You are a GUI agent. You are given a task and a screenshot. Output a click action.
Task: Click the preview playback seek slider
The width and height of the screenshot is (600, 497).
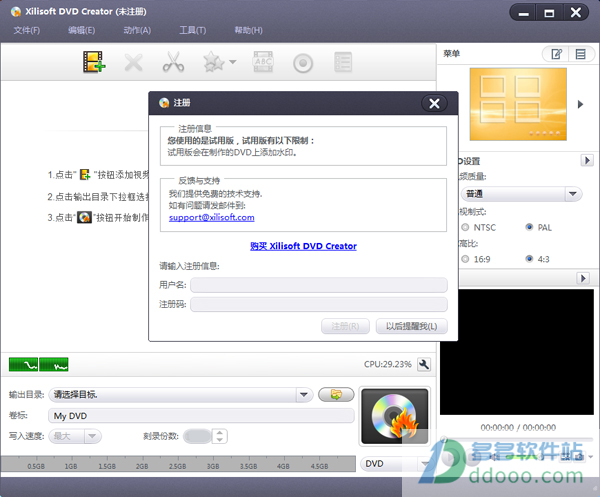(x=517, y=440)
